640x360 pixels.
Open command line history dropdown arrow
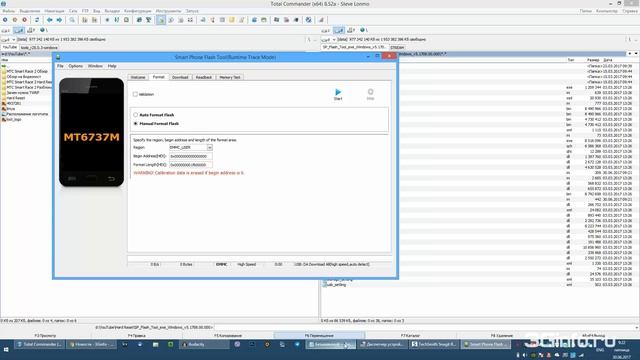coord(637,327)
